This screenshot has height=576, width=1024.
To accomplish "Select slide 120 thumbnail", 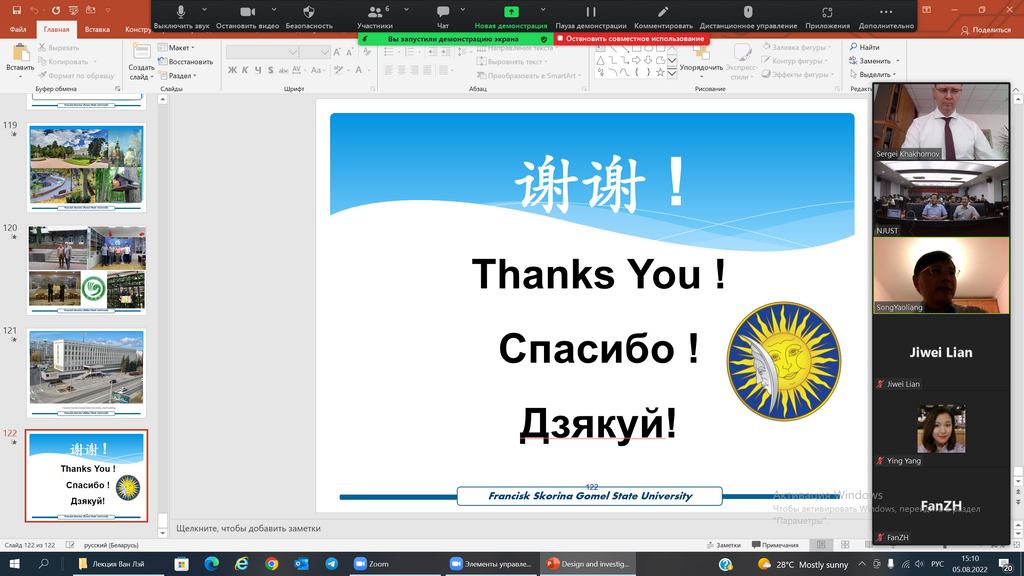I will coord(86,270).
